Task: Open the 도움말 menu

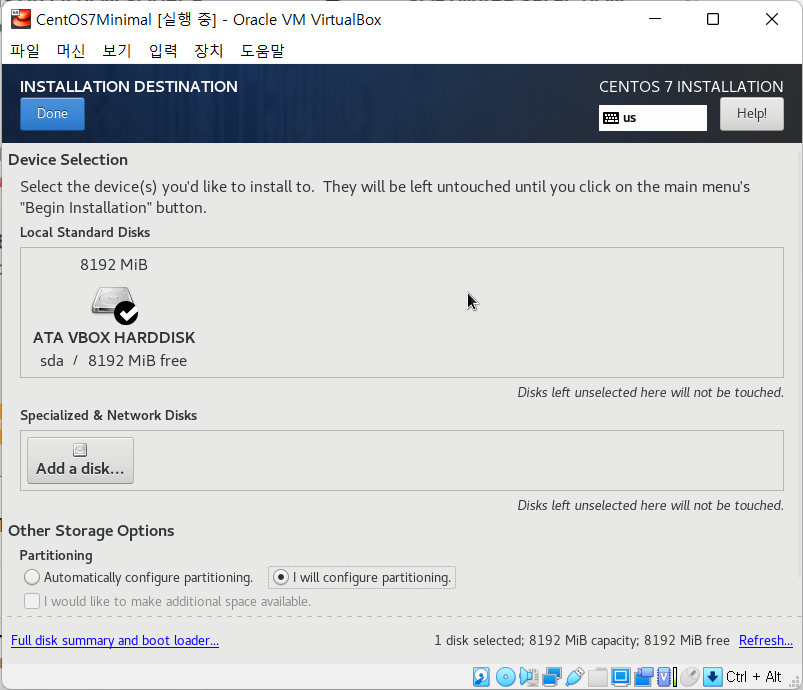Action: click(262, 50)
